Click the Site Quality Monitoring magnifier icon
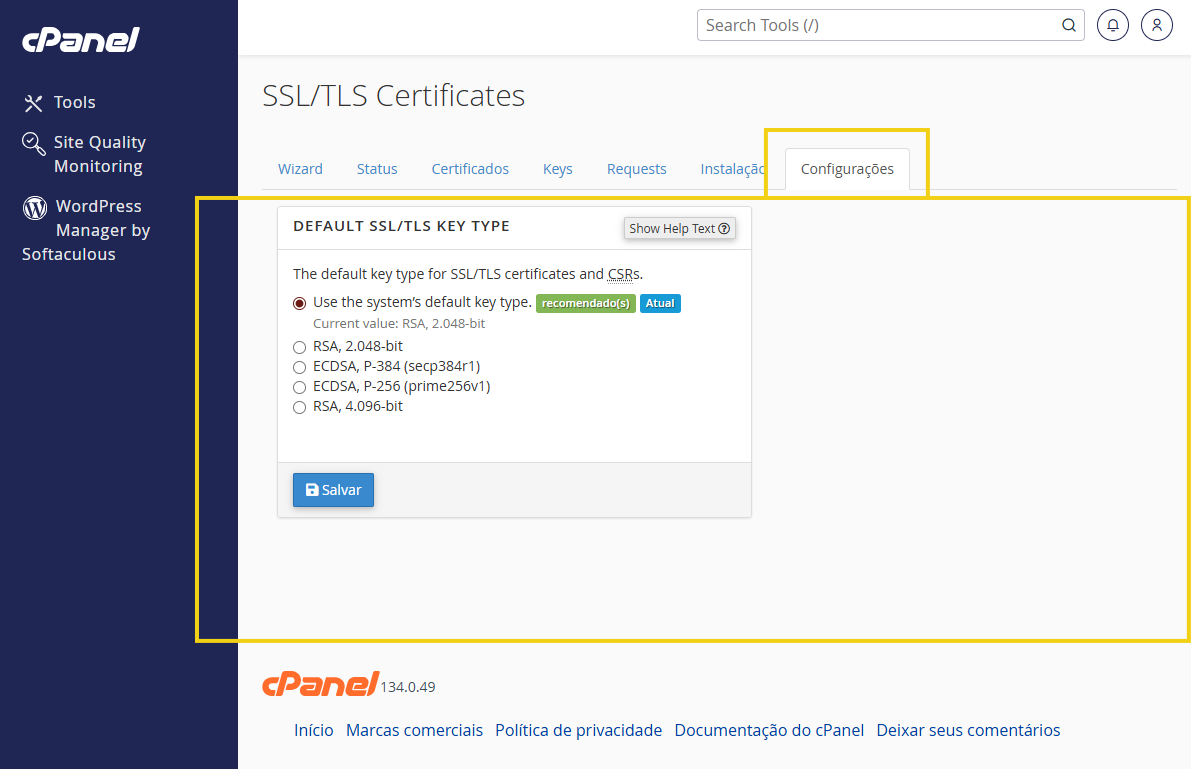1191x769 pixels. pos(33,143)
